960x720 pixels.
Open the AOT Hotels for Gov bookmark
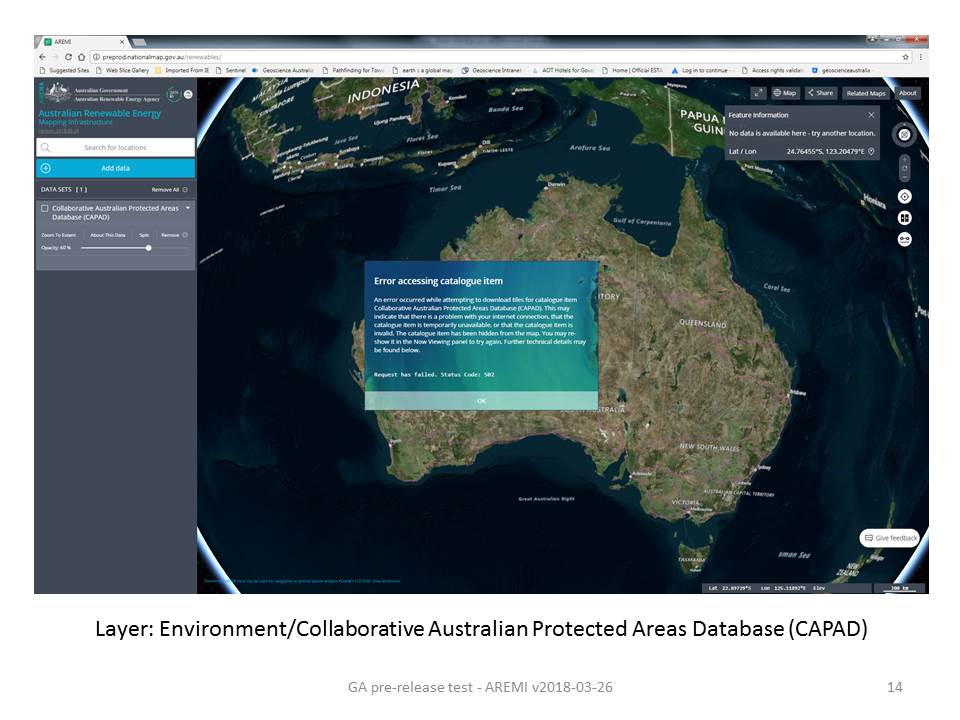point(563,70)
